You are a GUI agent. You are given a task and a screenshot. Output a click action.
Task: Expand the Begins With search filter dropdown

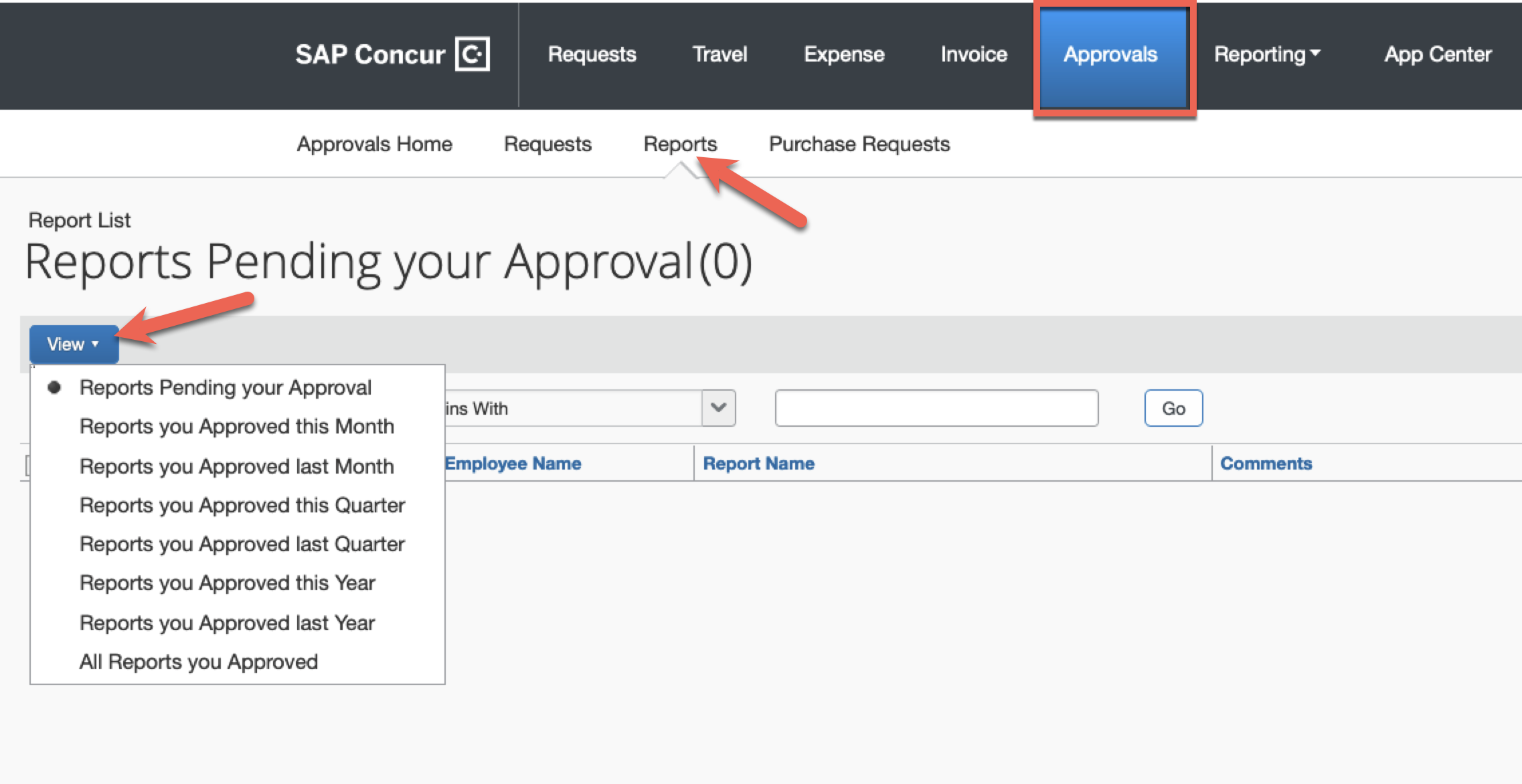pyautogui.click(x=718, y=408)
